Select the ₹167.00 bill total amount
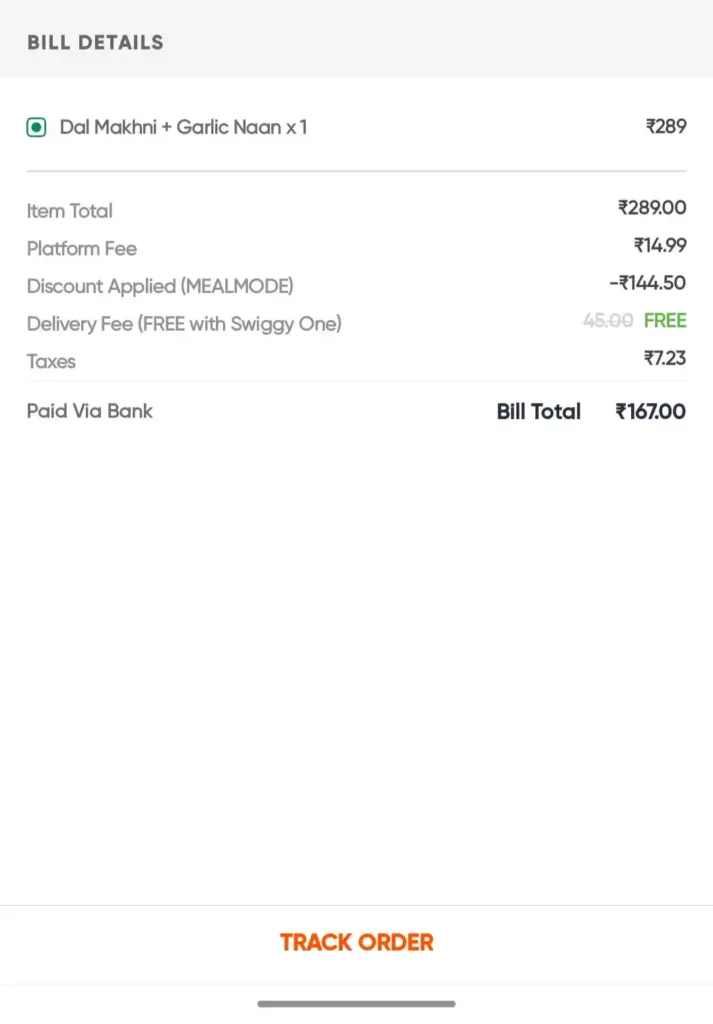This screenshot has width=713, height=1024. (x=650, y=412)
